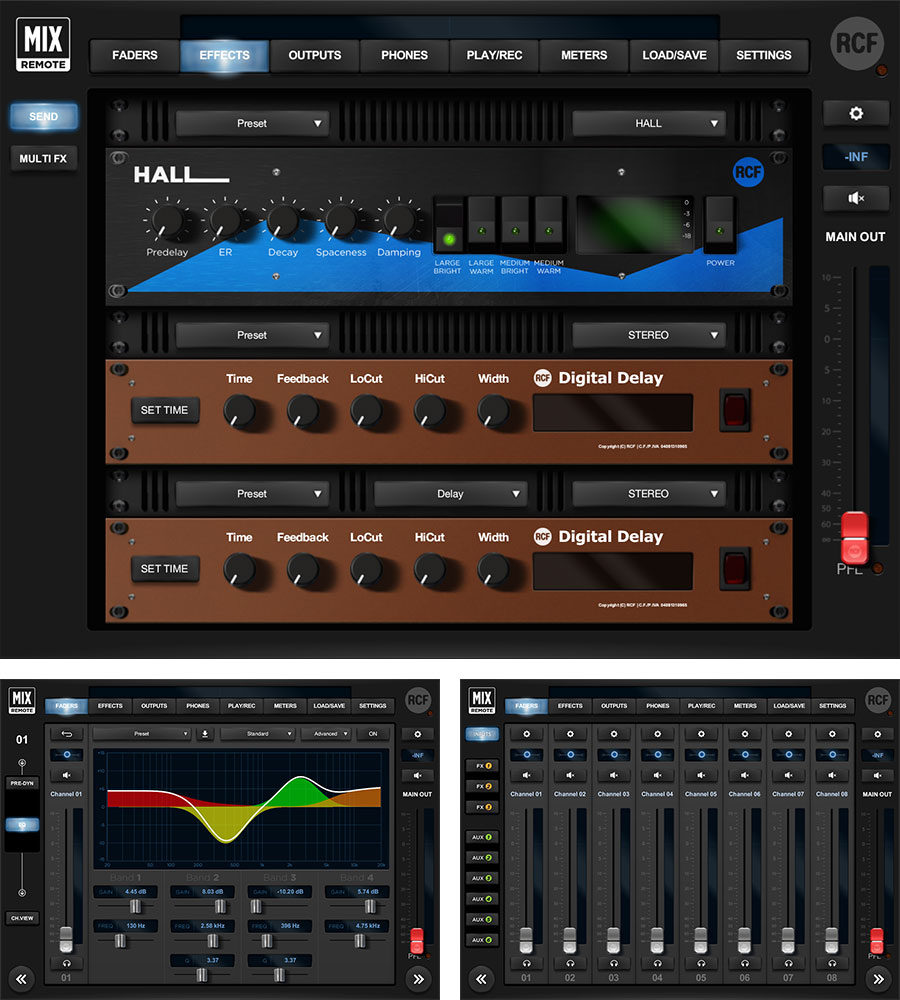Image resolution: width=900 pixels, height=1000 pixels.
Task: Open Channel 08 gear settings in faders screen
Action: [x=832, y=734]
